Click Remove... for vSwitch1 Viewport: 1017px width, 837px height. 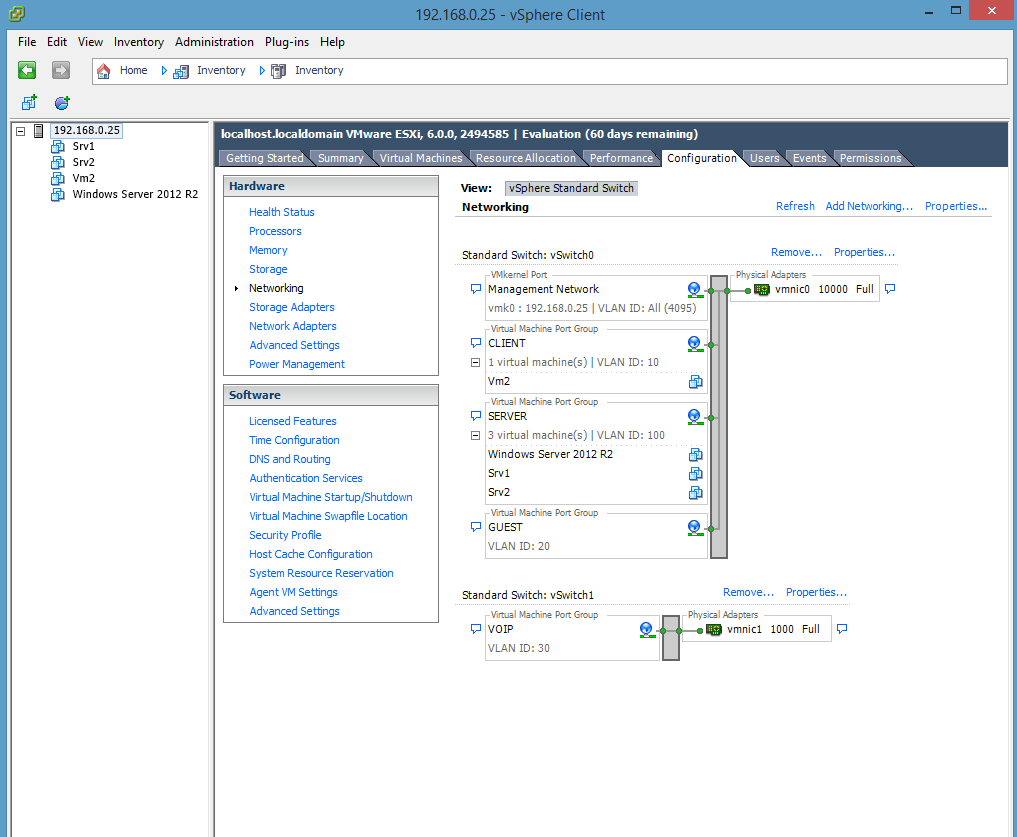coord(748,592)
